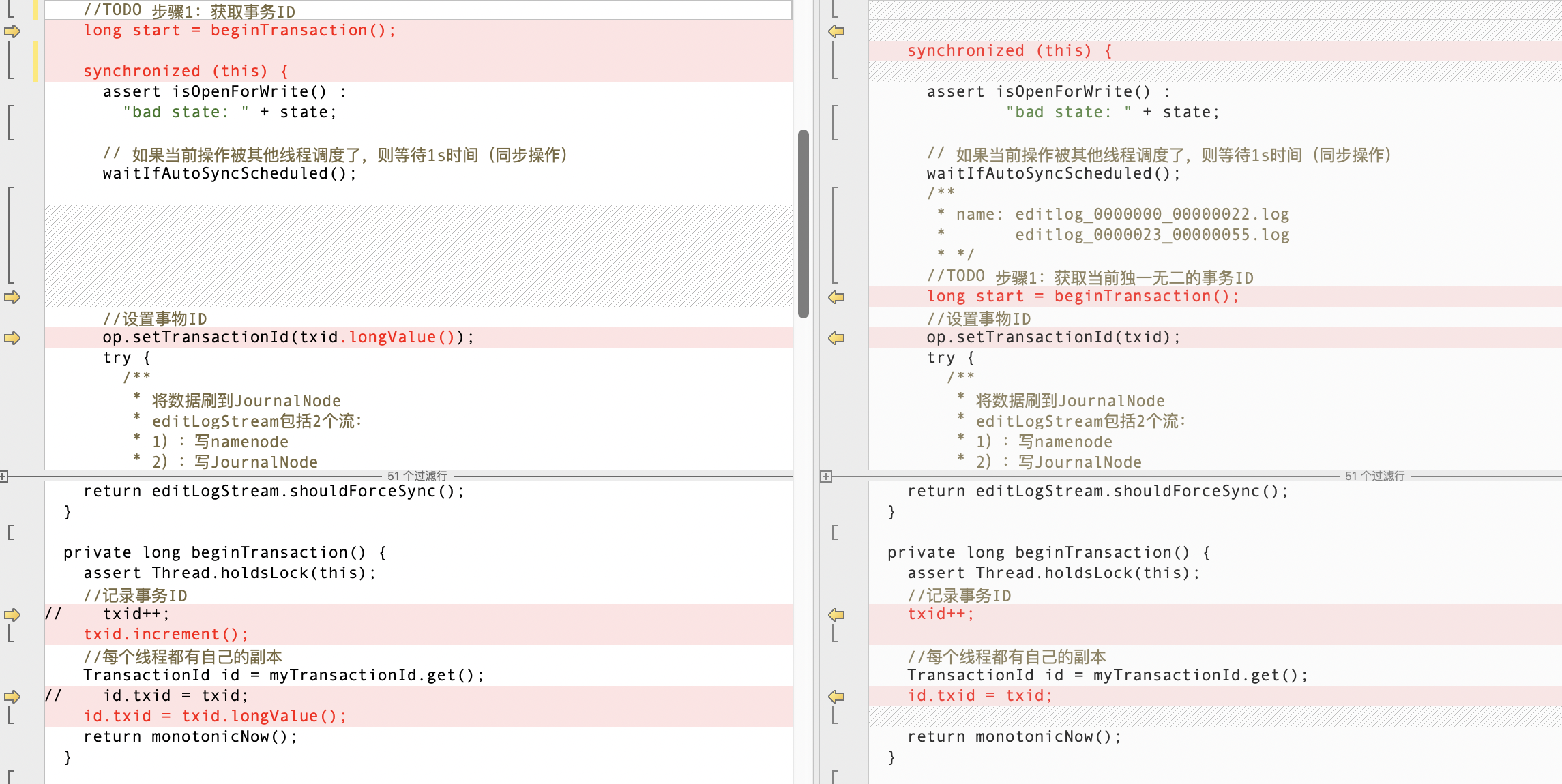Click copy-right arrow beside left 'long start = beginTransaction();'

[12, 31]
